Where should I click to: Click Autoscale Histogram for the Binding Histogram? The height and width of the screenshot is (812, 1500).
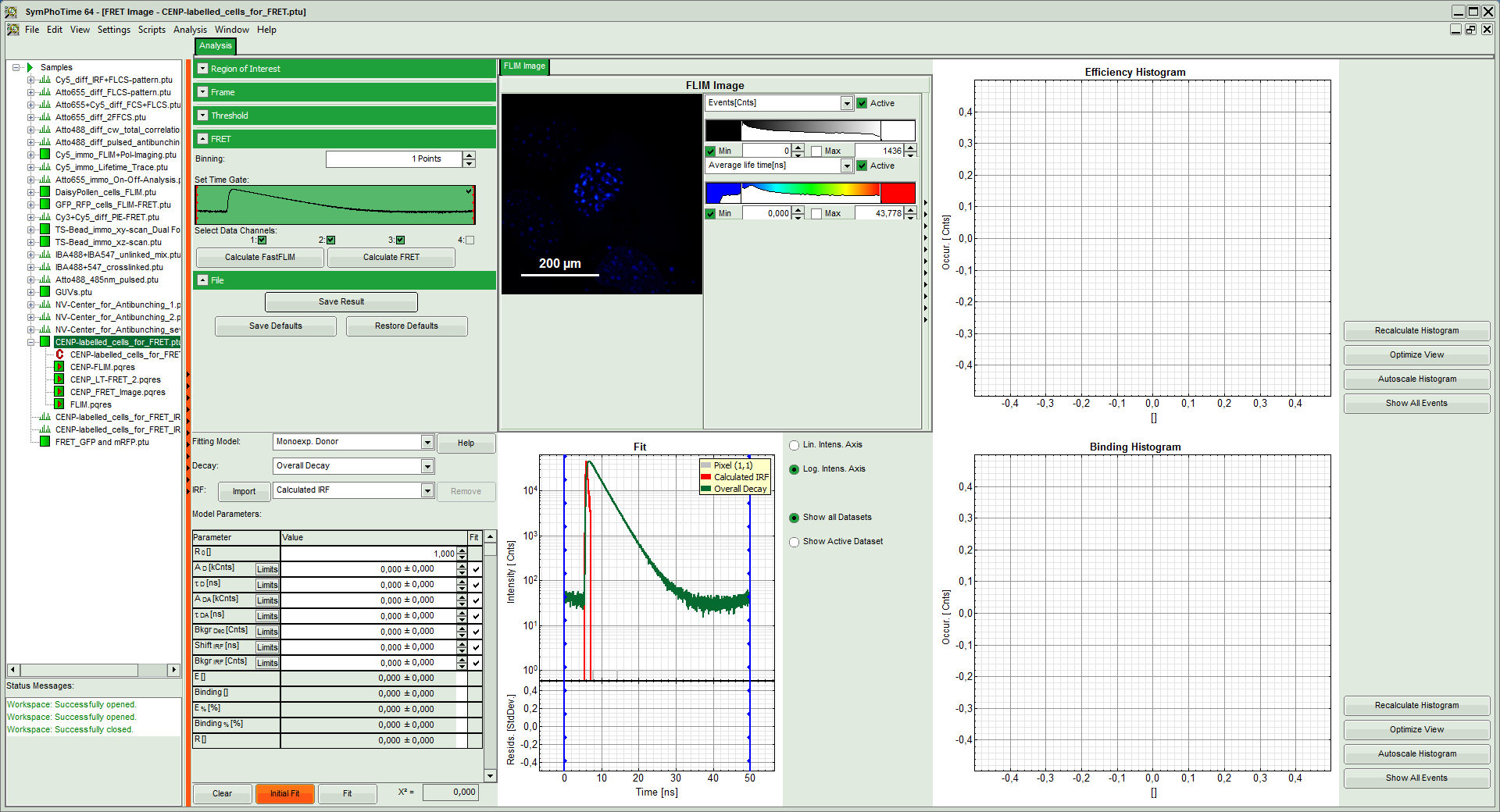point(1416,754)
